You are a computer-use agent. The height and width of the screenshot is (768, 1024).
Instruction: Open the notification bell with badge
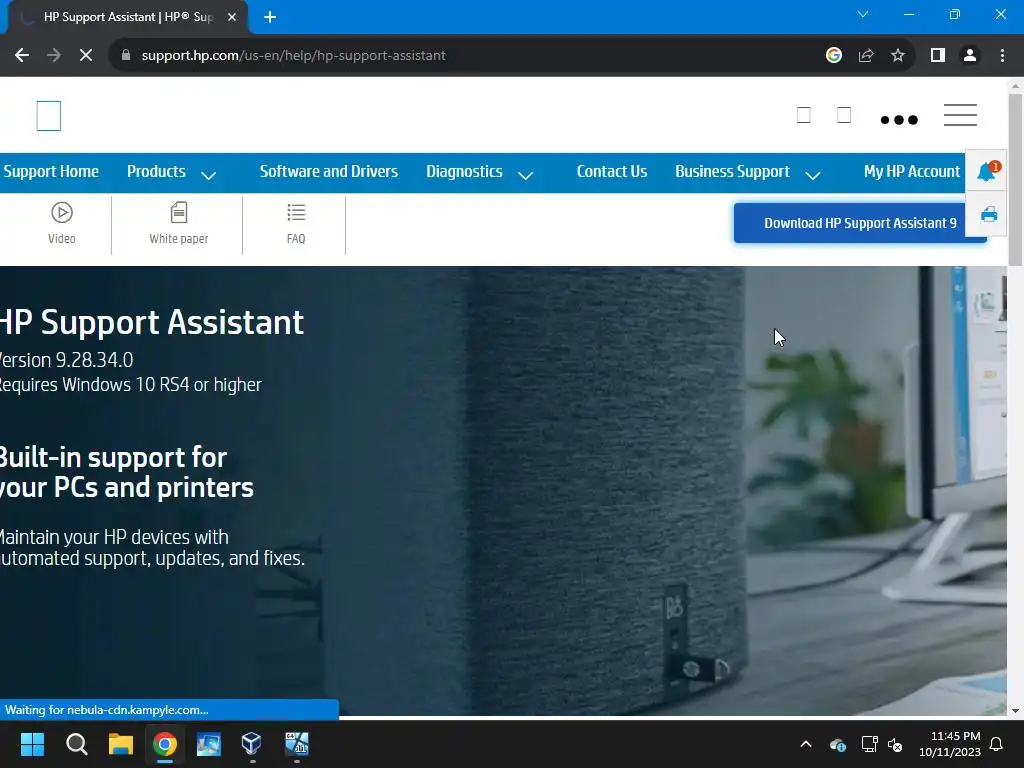click(987, 171)
